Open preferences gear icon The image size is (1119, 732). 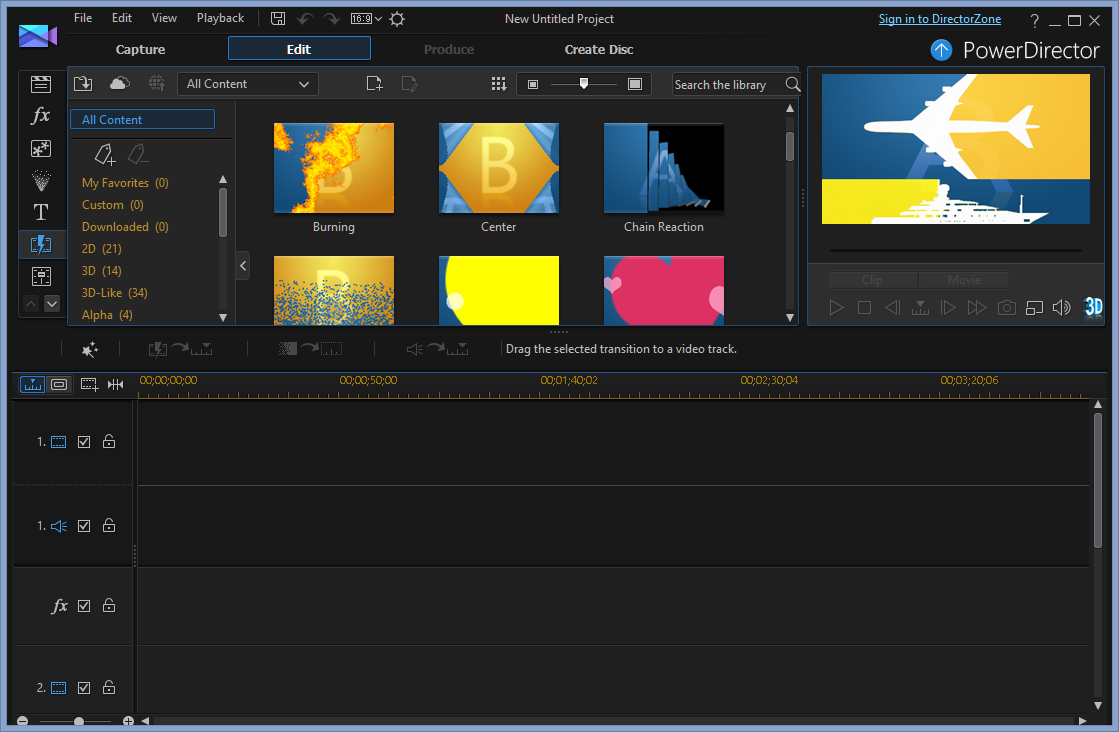pos(398,19)
